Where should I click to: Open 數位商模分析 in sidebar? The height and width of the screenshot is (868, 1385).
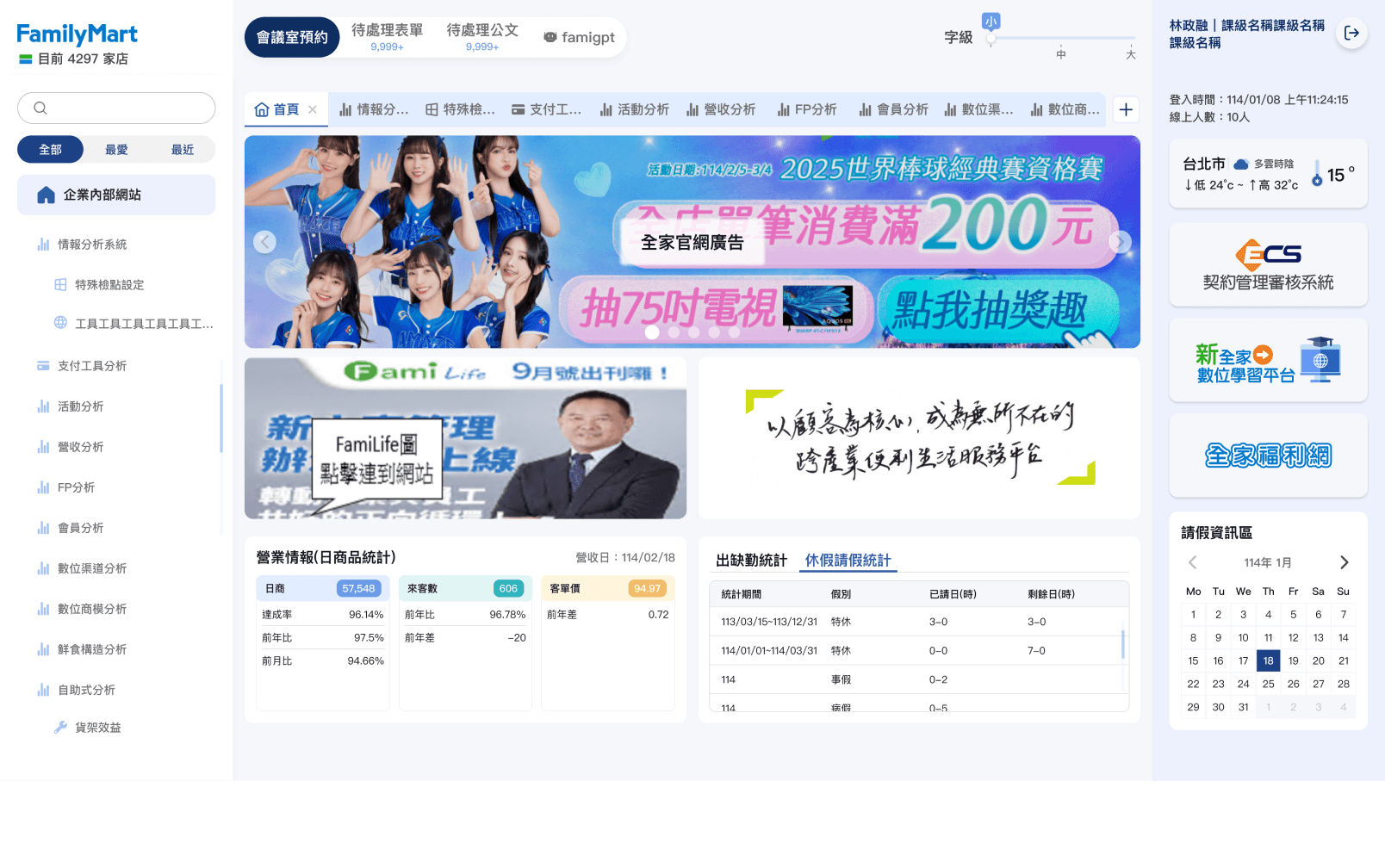coord(91,609)
